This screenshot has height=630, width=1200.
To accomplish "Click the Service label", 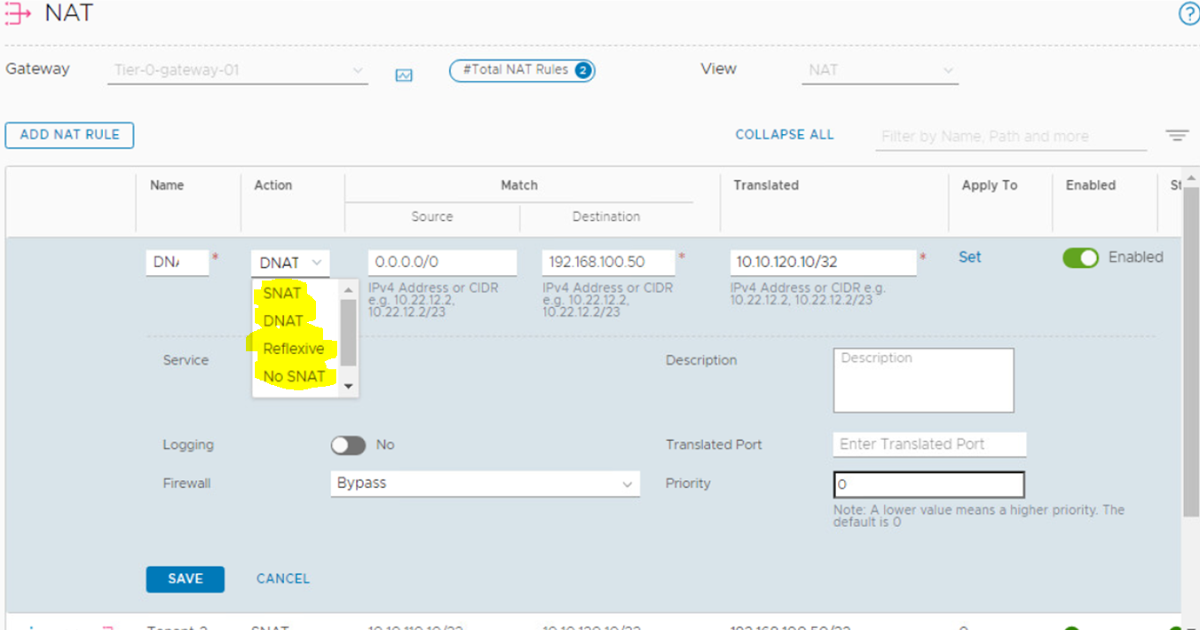I will pos(186,361).
